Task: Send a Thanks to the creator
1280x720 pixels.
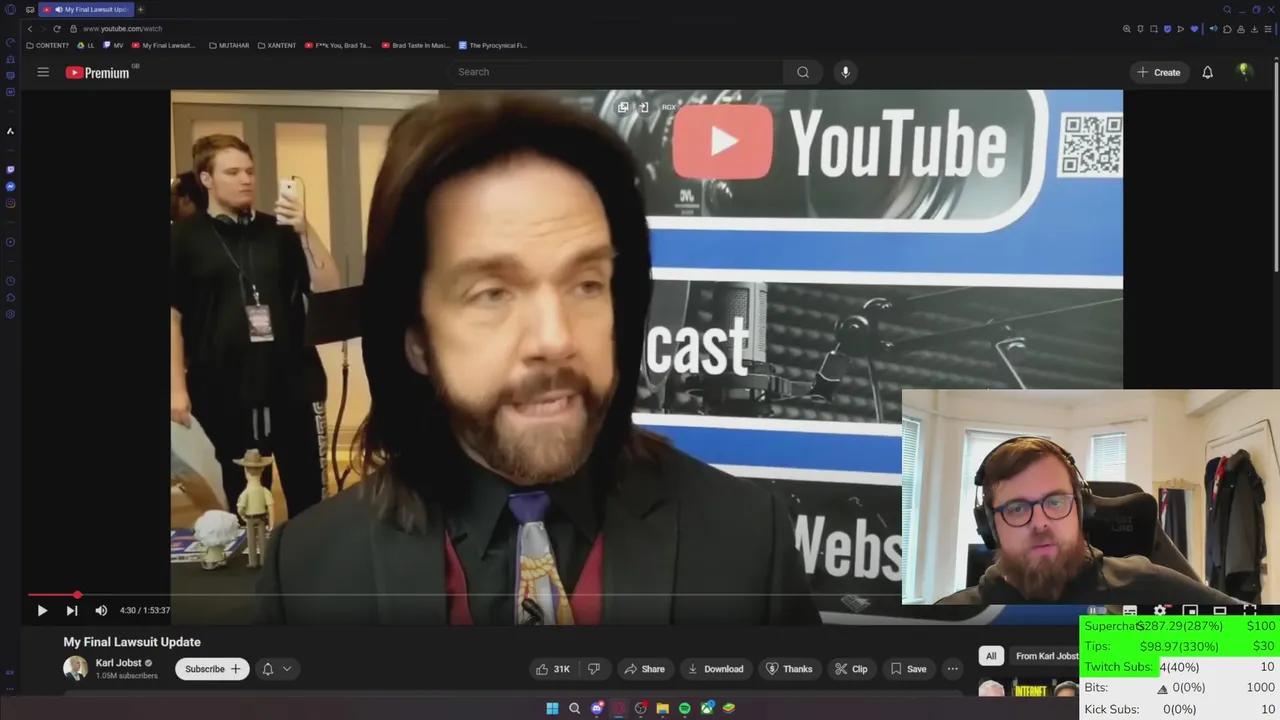Action: point(789,669)
